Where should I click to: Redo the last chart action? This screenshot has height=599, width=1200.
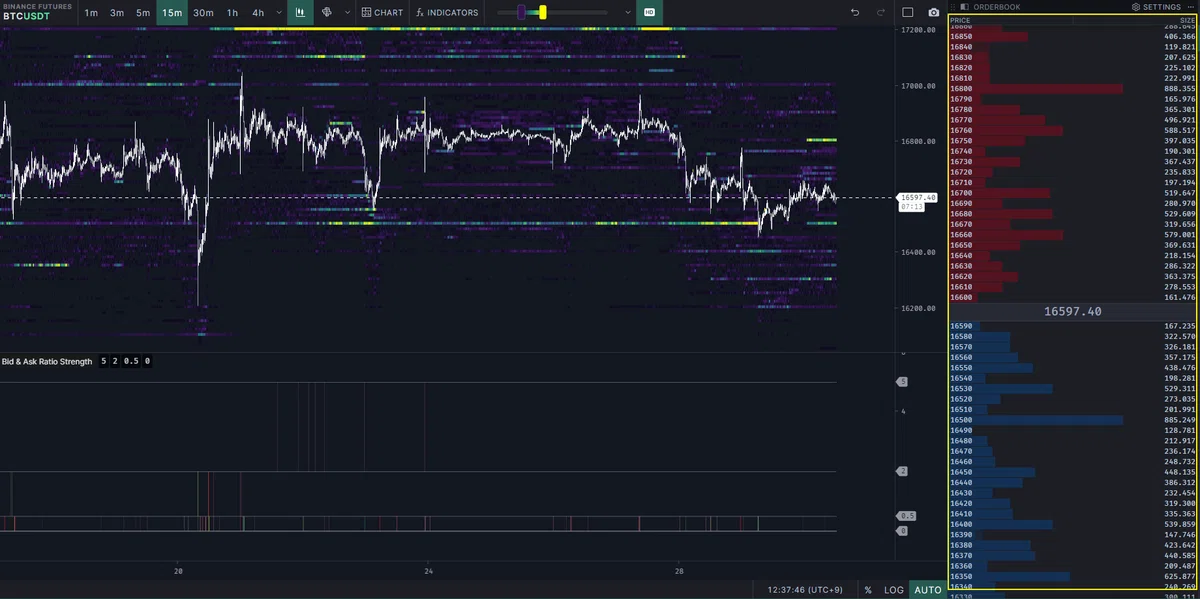pyautogui.click(x=881, y=12)
